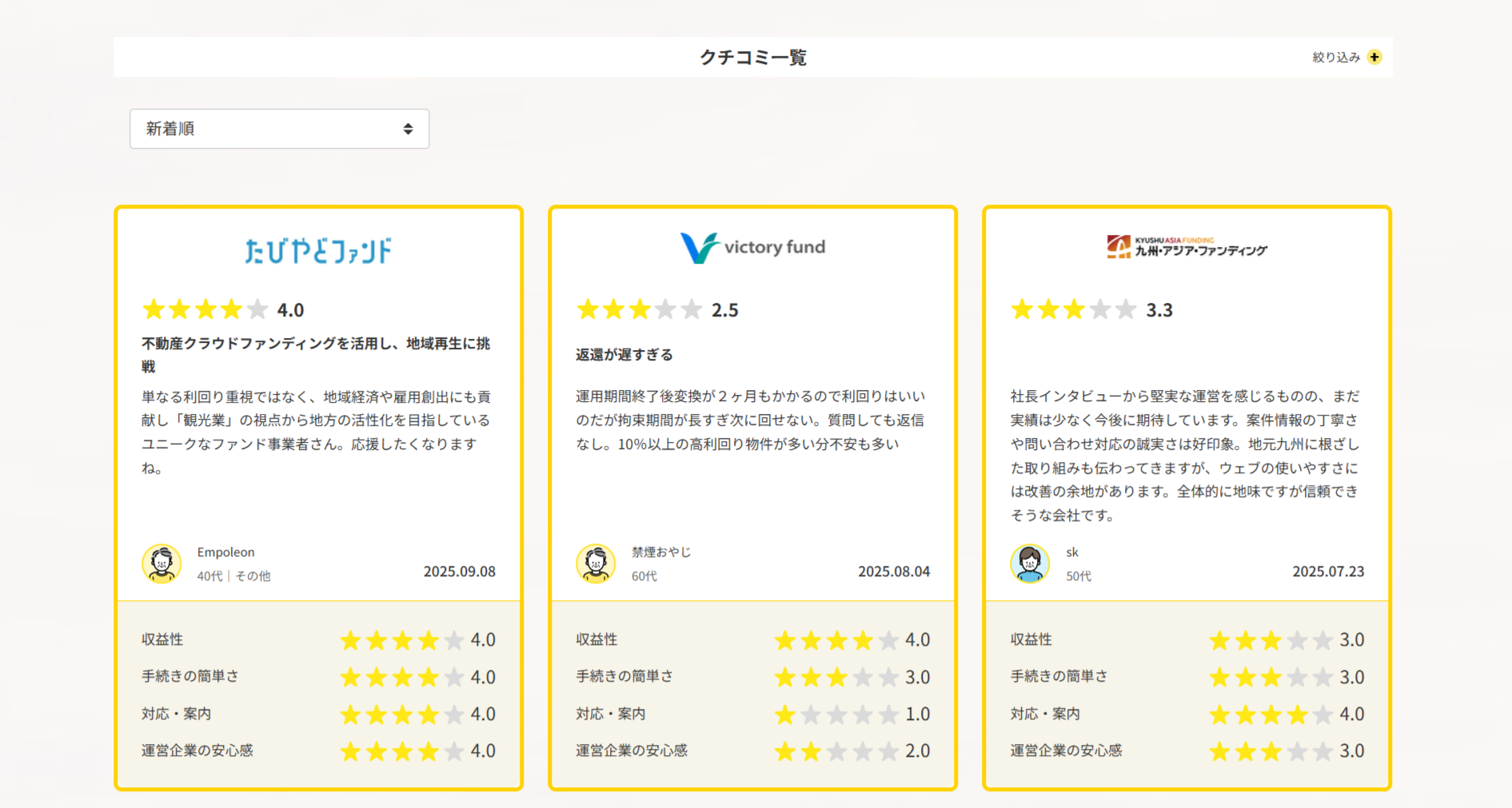Click 禁煙おやじ's user avatar
The image size is (1512, 808).
(x=596, y=563)
